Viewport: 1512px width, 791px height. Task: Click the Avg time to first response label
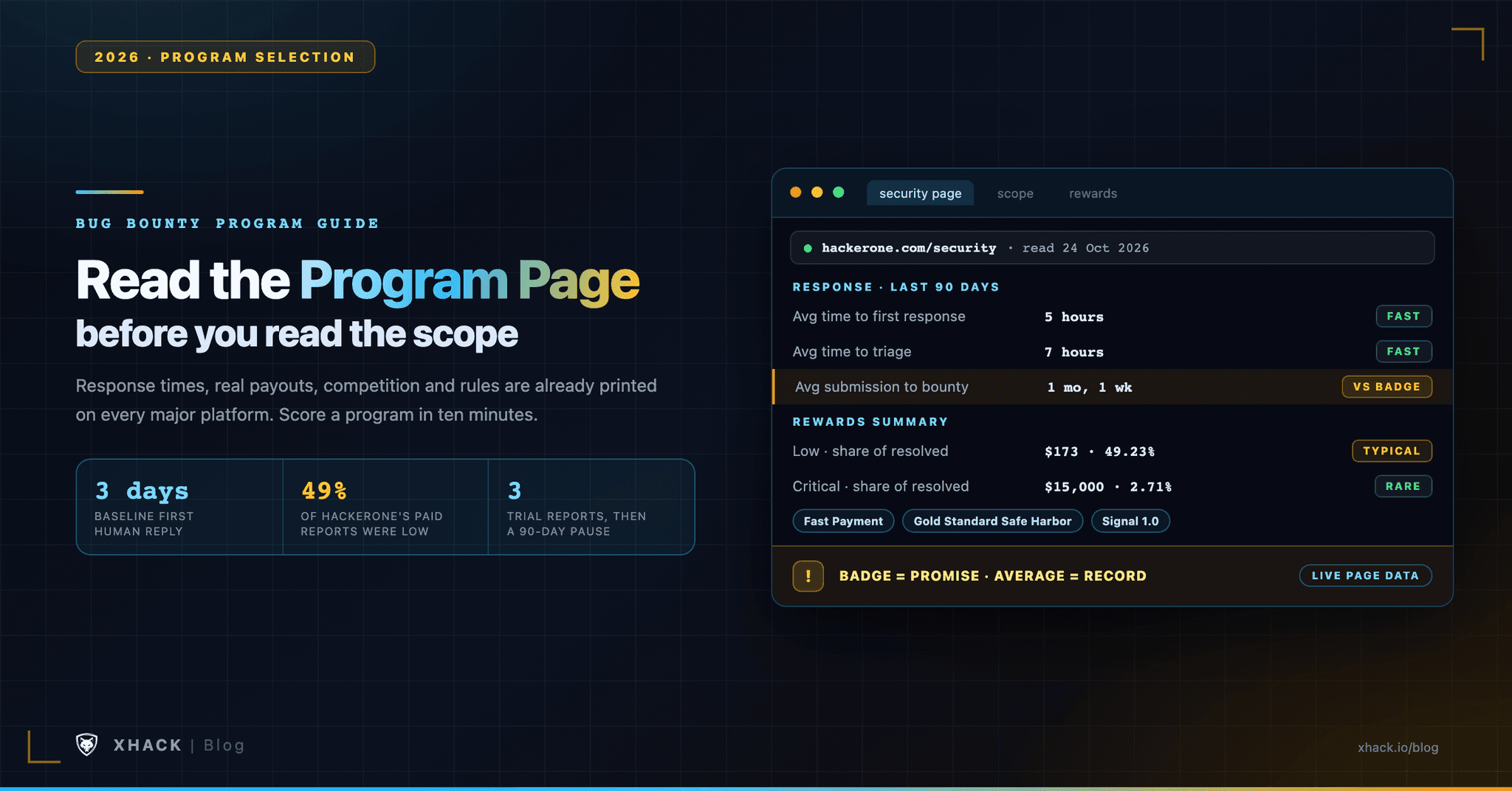[x=879, y=317]
